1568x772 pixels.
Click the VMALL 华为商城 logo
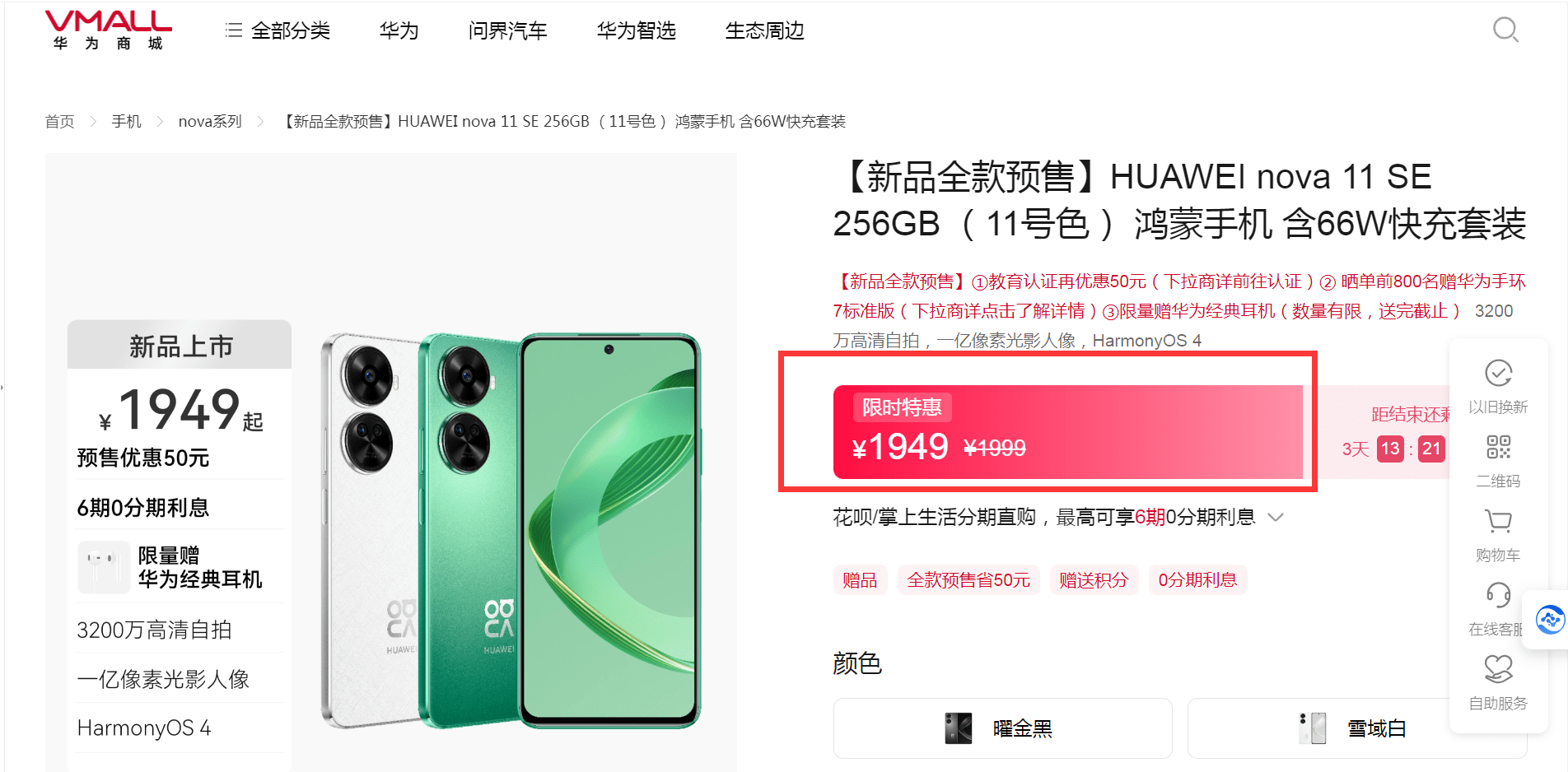[x=108, y=30]
